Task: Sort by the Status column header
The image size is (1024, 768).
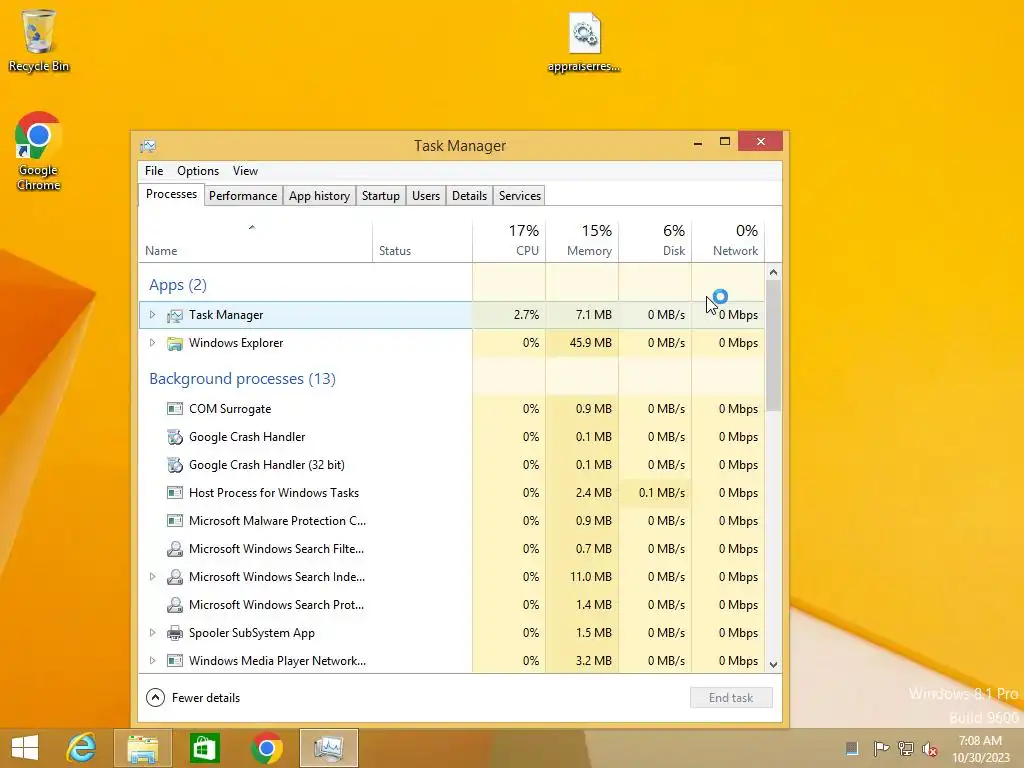Action: coord(423,240)
